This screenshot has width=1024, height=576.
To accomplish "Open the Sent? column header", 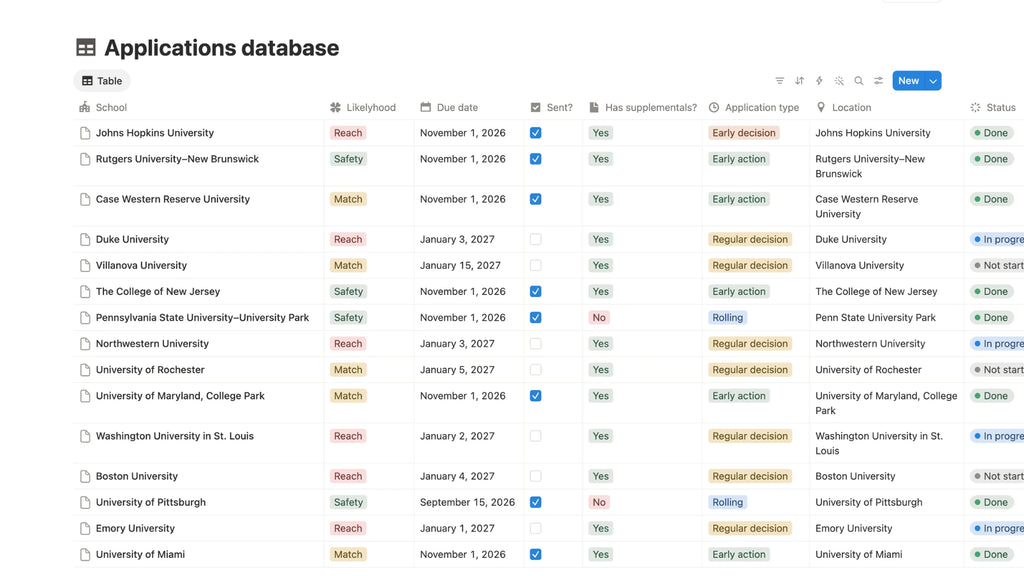I will coord(551,108).
